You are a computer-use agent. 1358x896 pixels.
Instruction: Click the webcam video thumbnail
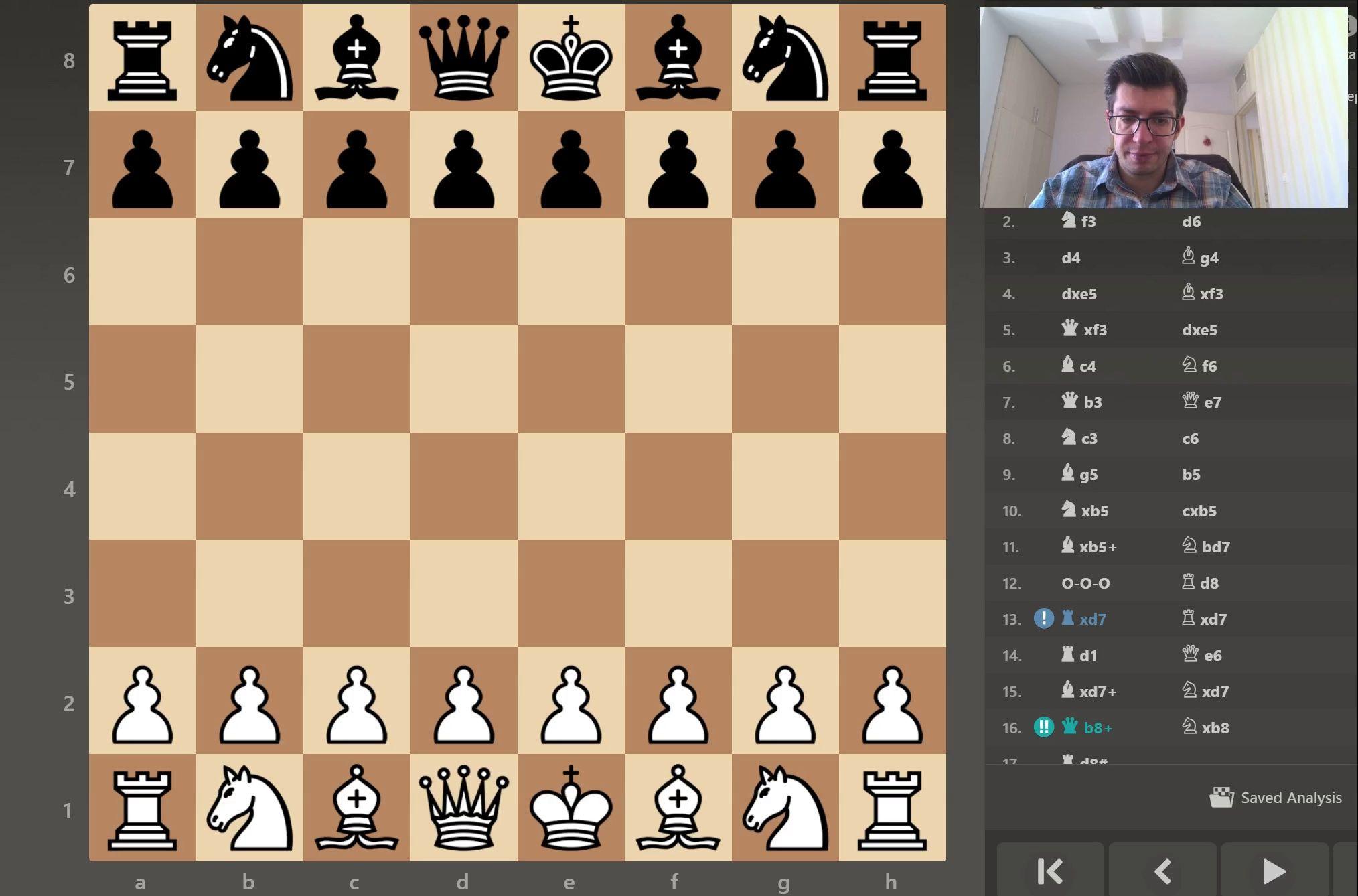(x=1163, y=107)
